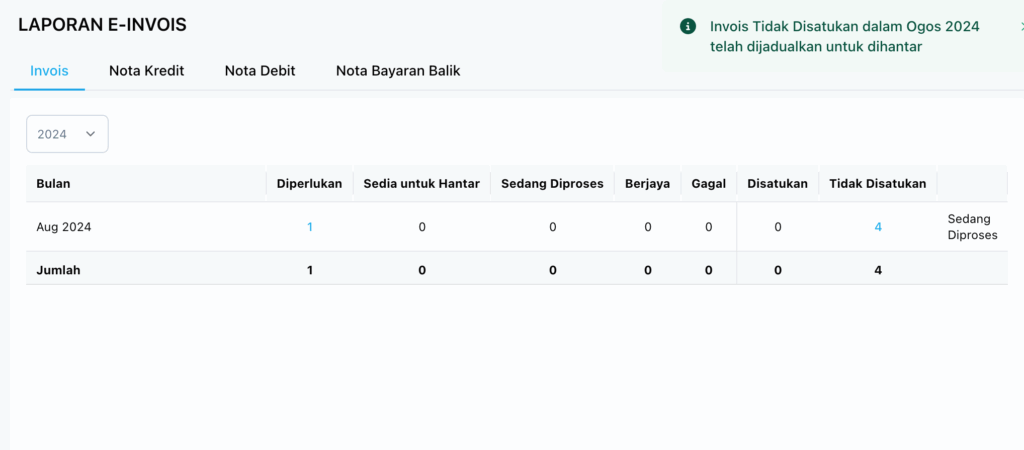Close the notification with X icon
Image resolution: width=1024 pixels, height=450 pixels.
coord(1019,27)
